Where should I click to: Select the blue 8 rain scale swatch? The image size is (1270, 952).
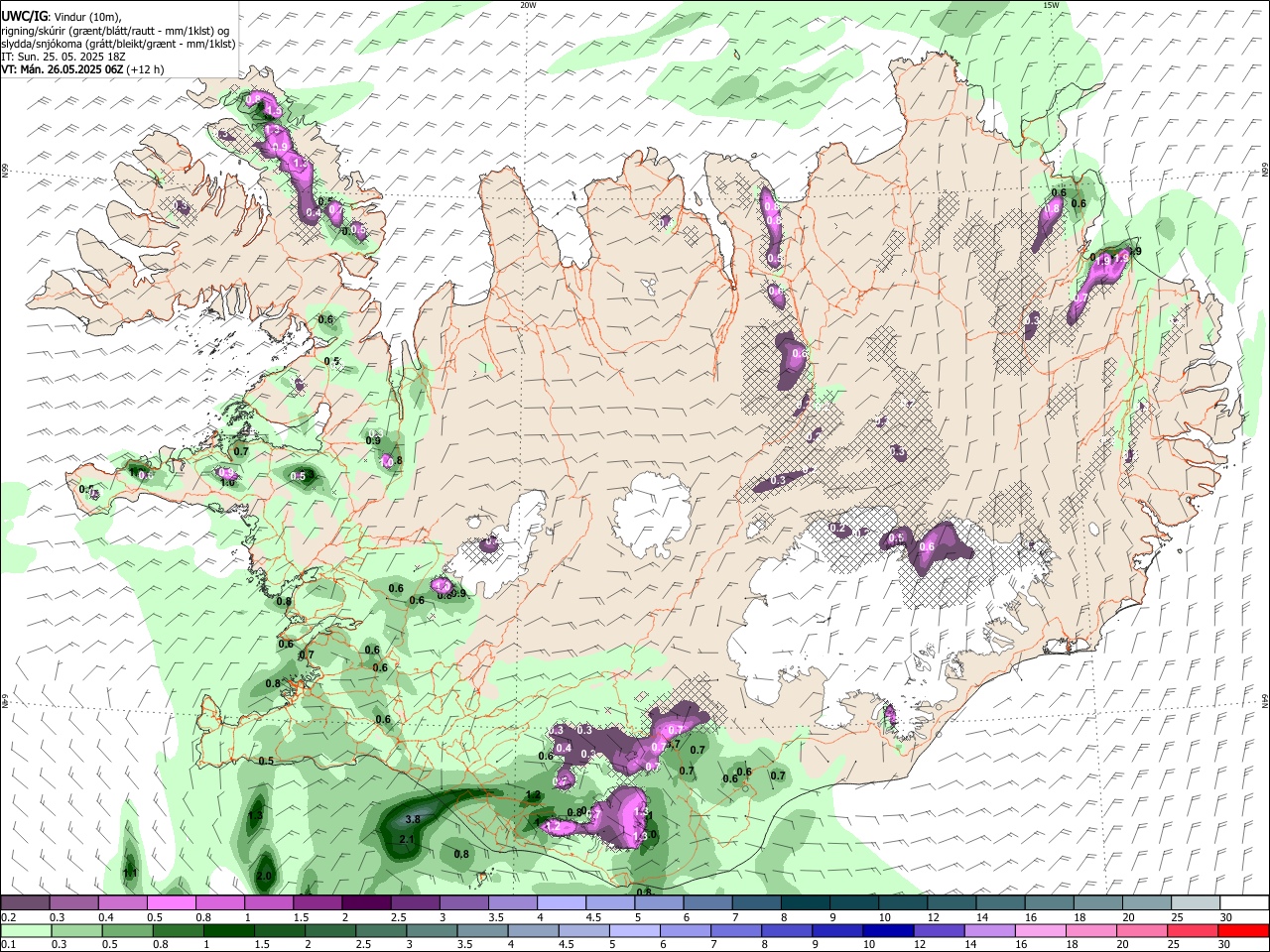[x=789, y=931]
